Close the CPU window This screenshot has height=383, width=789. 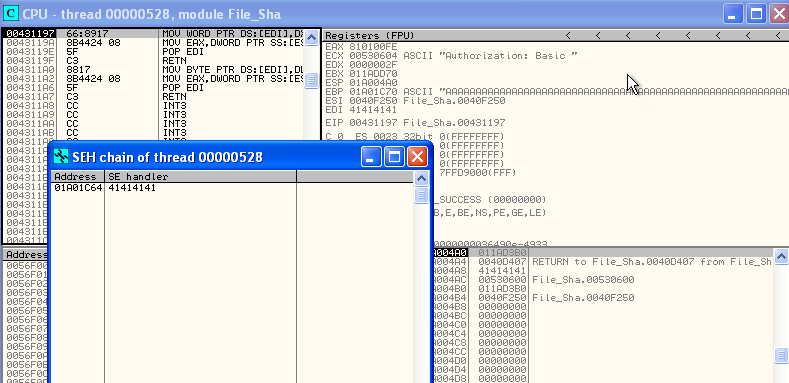coord(778,14)
